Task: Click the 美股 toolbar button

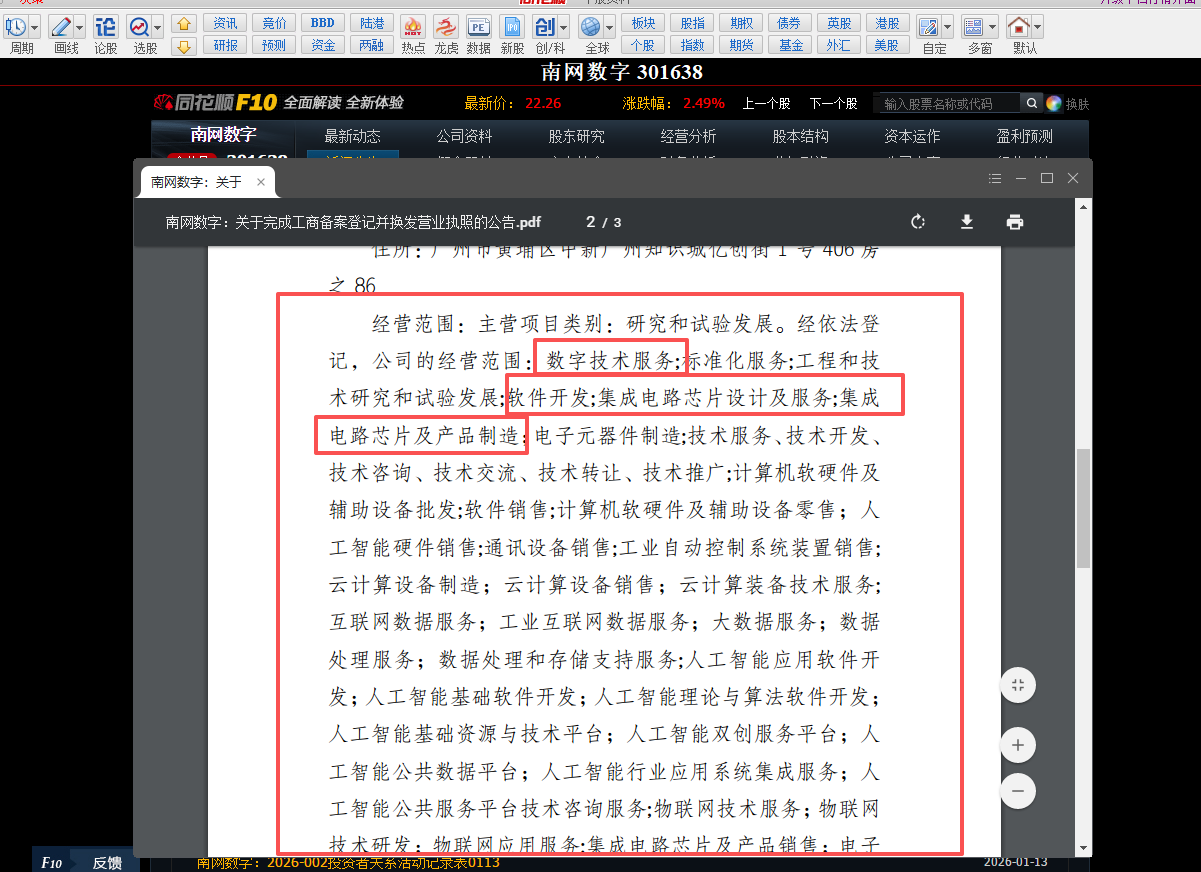Action: coord(886,45)
